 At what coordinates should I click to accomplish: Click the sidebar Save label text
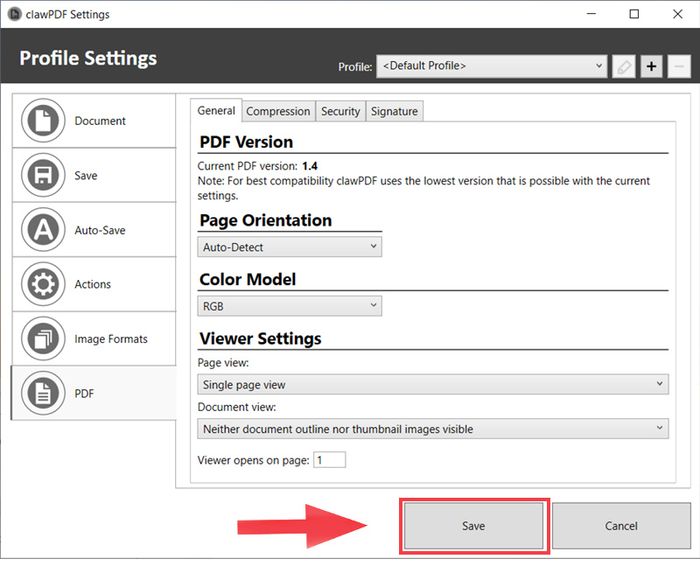86,175
